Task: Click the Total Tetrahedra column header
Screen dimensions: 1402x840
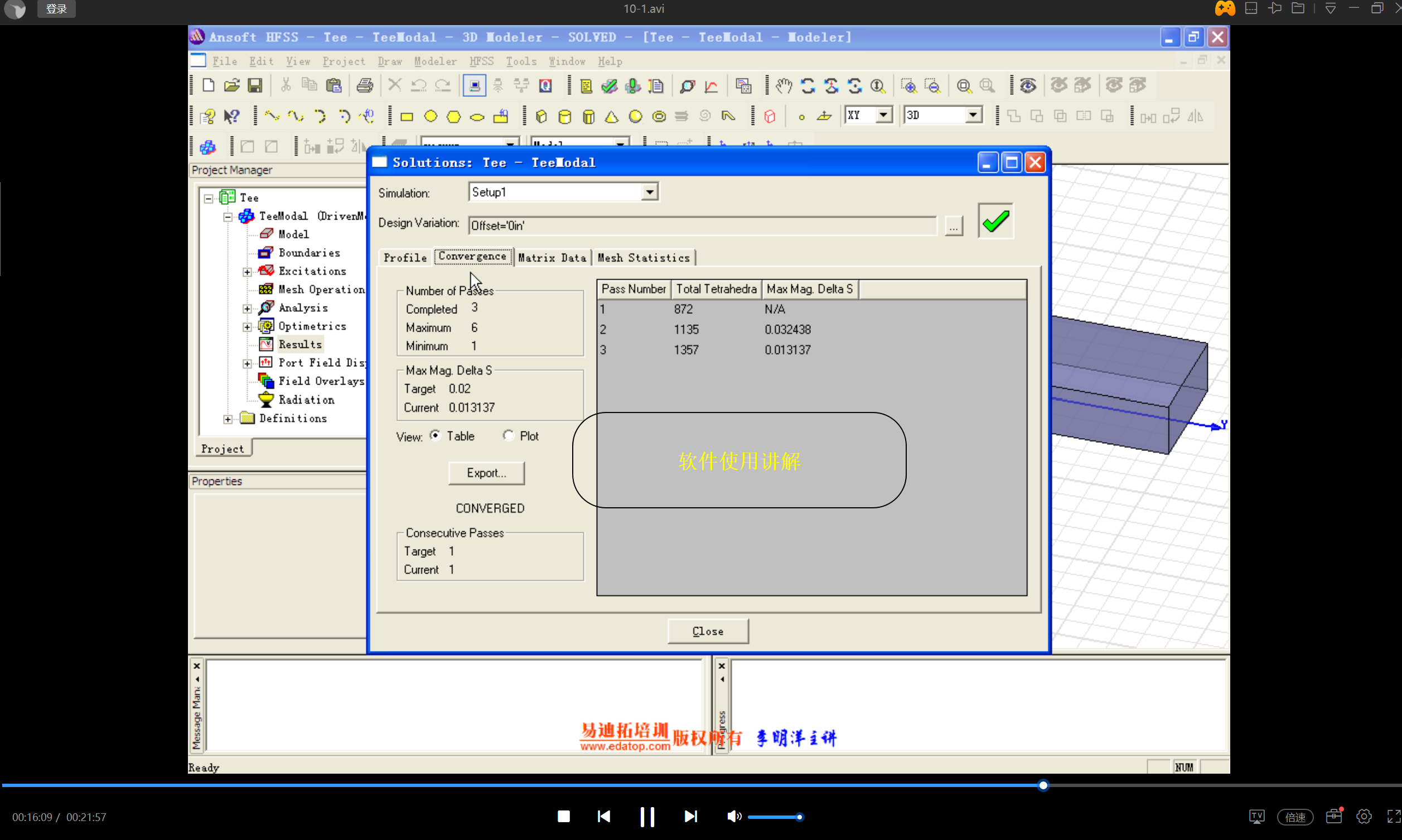Action: coord(716,289)
